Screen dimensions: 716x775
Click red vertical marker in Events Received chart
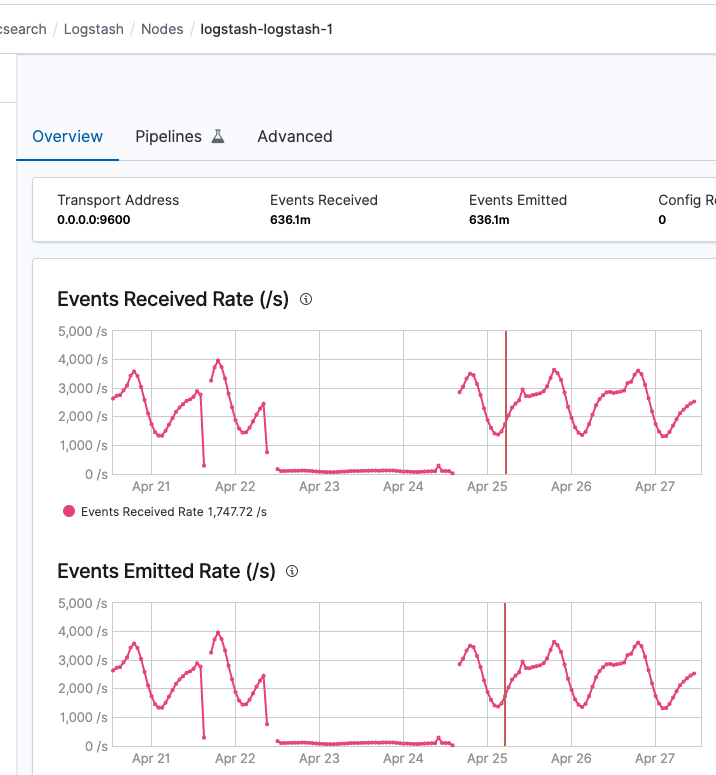(506, 400)
